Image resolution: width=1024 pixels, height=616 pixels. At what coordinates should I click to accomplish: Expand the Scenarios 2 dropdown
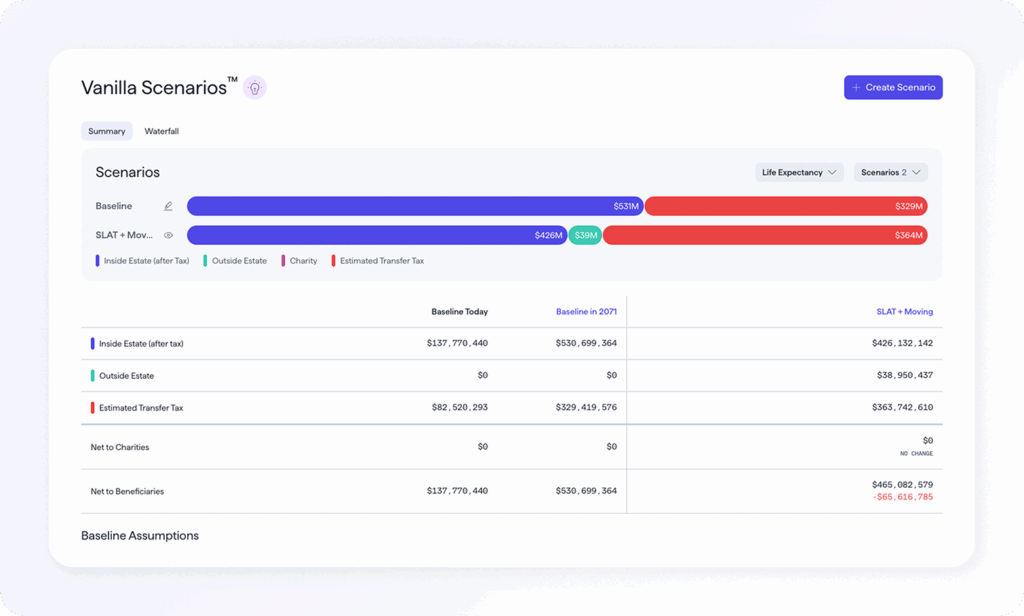coord(890,172)
